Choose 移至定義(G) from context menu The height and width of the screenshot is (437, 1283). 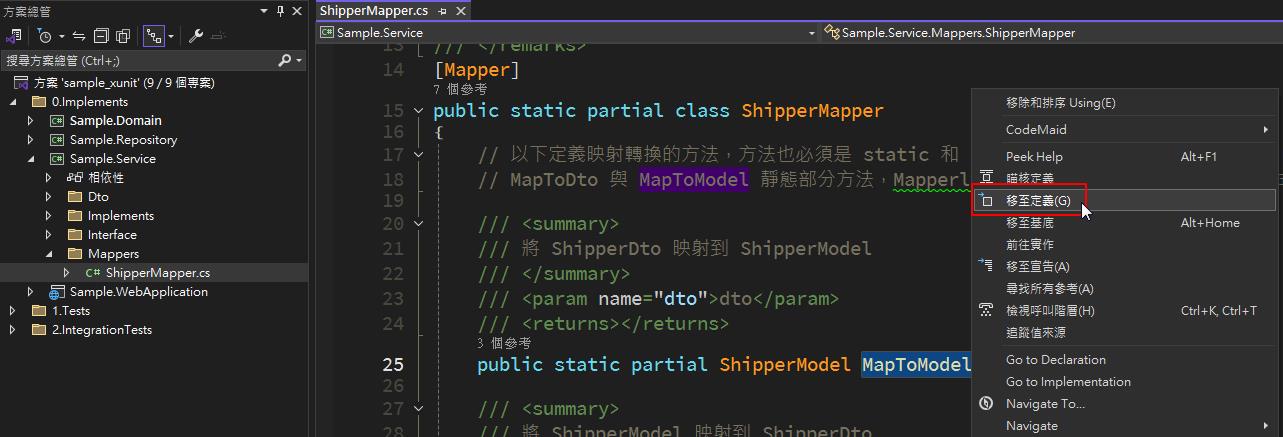(1037, 201)
